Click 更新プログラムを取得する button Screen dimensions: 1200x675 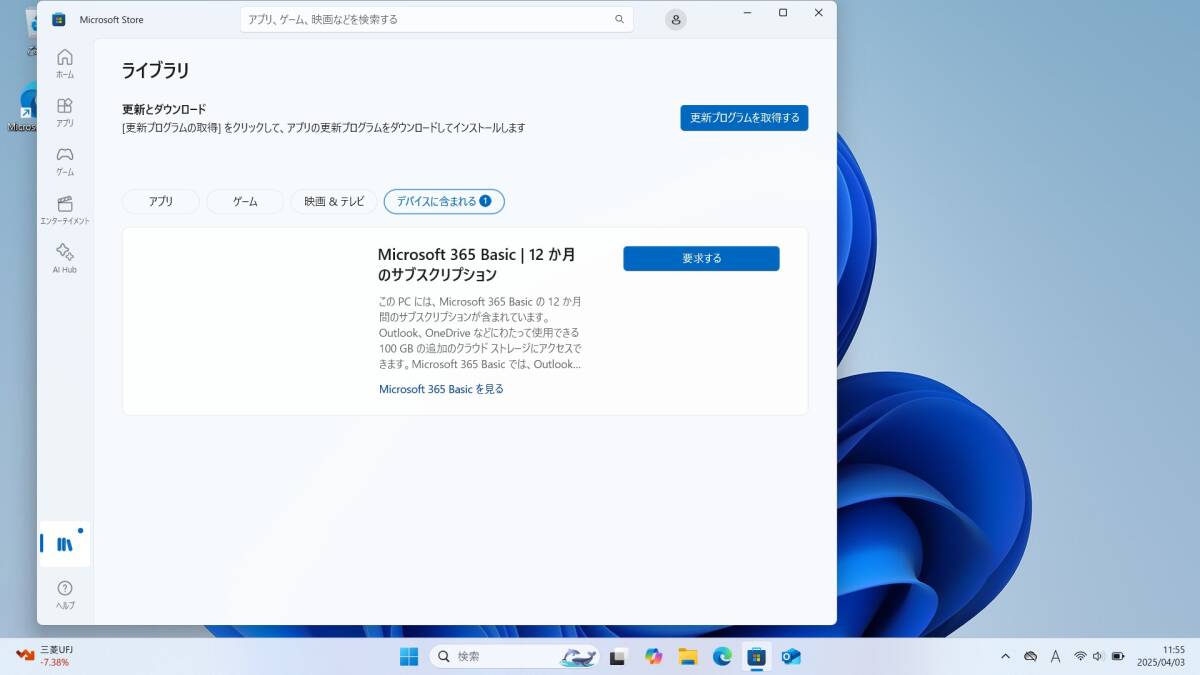(744, 118)
